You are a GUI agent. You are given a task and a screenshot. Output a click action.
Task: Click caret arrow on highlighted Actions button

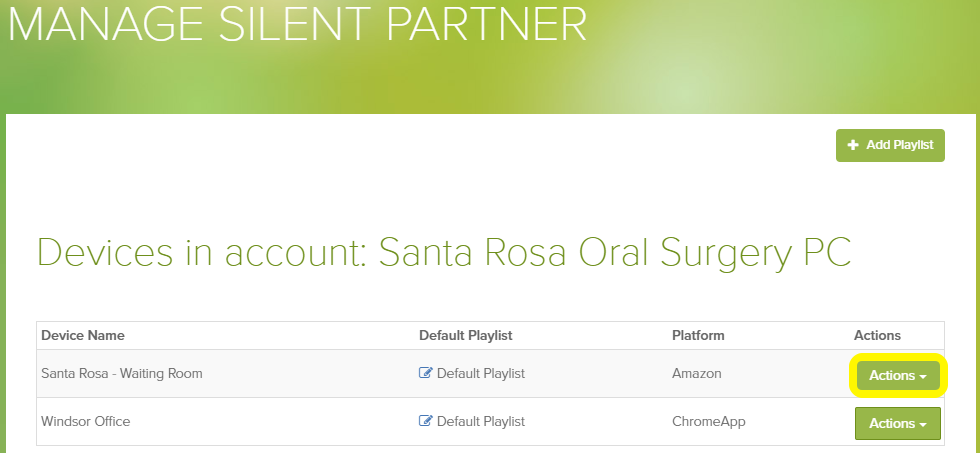point(922,377)
